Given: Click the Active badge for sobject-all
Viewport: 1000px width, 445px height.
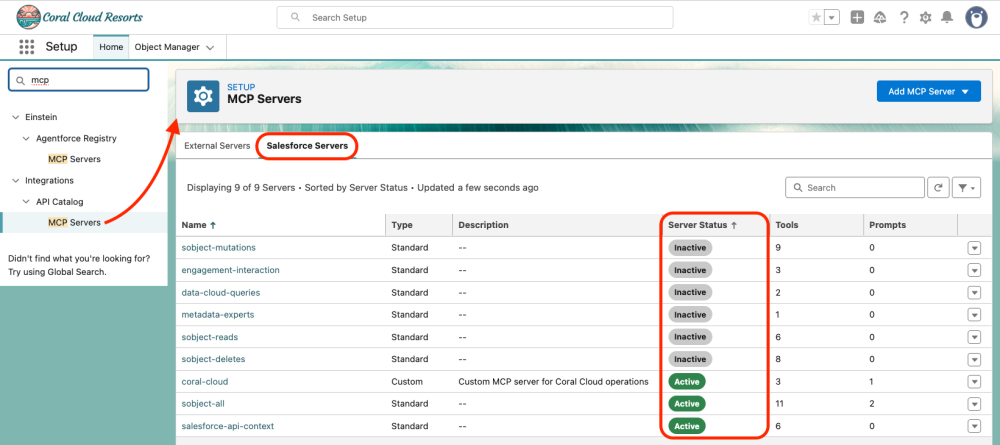Looking at the screenshot, I should (x=687, y=404).
